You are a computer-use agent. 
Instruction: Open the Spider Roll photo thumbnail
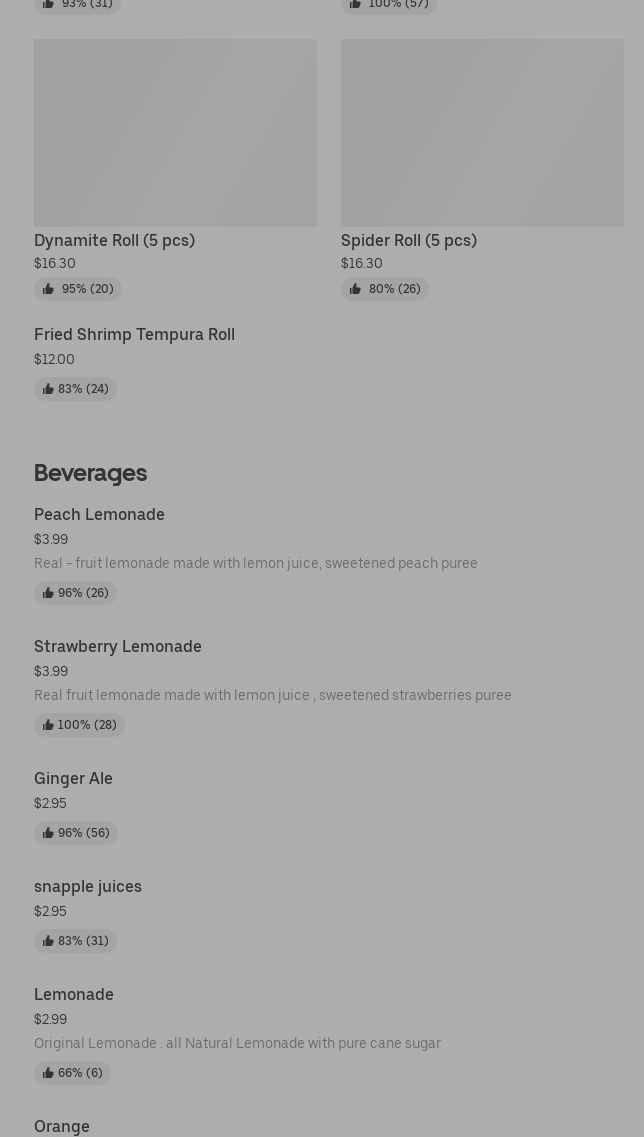[x=482, y=132]
